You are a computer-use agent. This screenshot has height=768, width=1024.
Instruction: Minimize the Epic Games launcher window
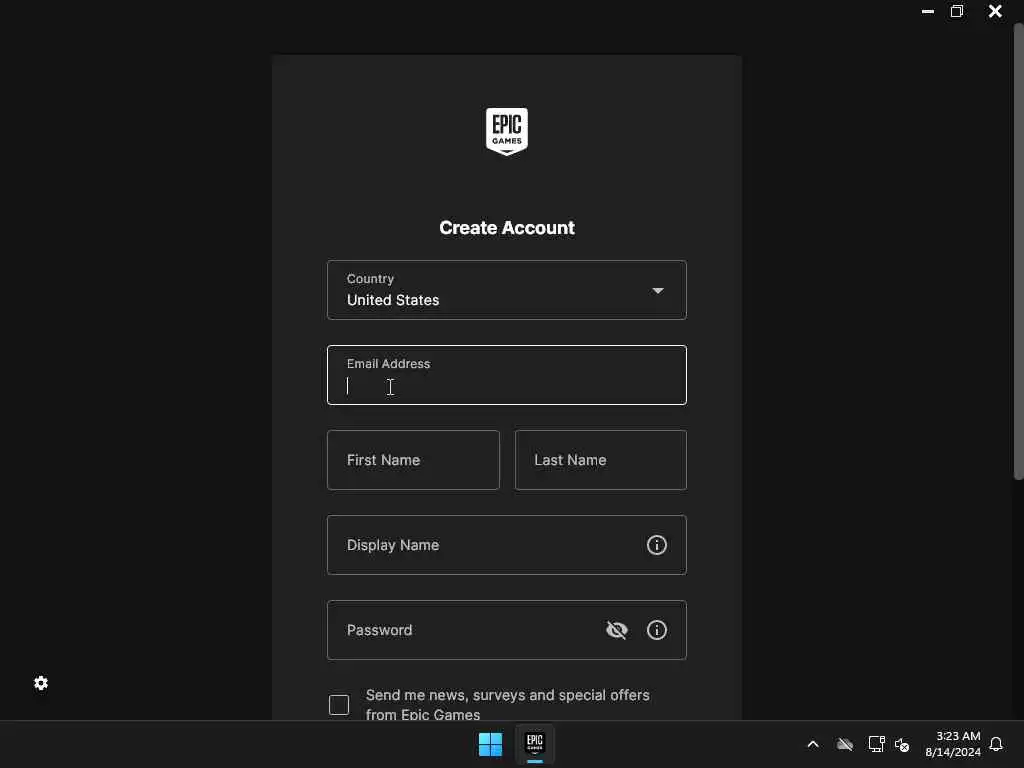pos(927,12)
